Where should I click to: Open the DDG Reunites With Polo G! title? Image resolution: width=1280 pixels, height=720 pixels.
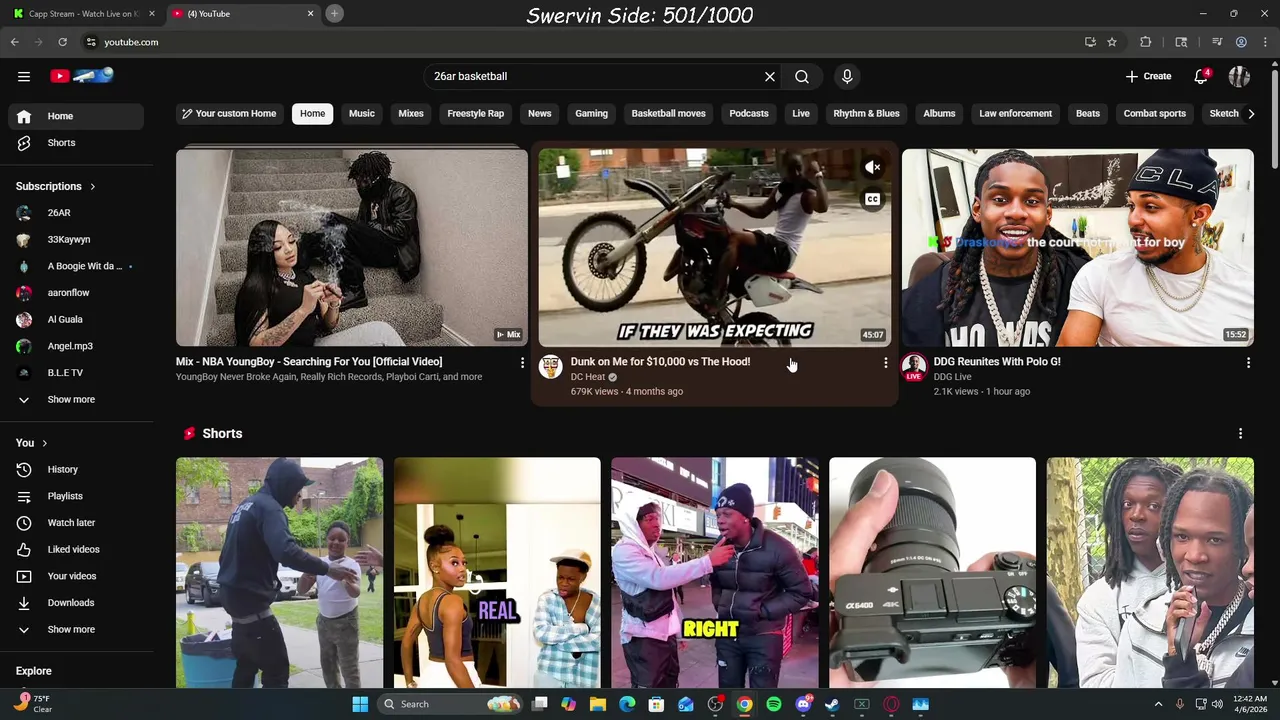point(997,362)
